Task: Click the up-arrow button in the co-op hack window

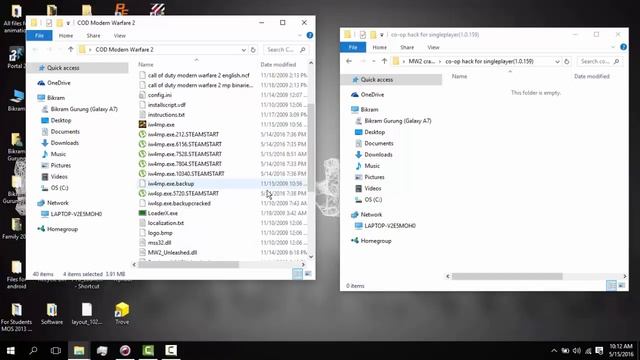Action: (x=384, y=61)
